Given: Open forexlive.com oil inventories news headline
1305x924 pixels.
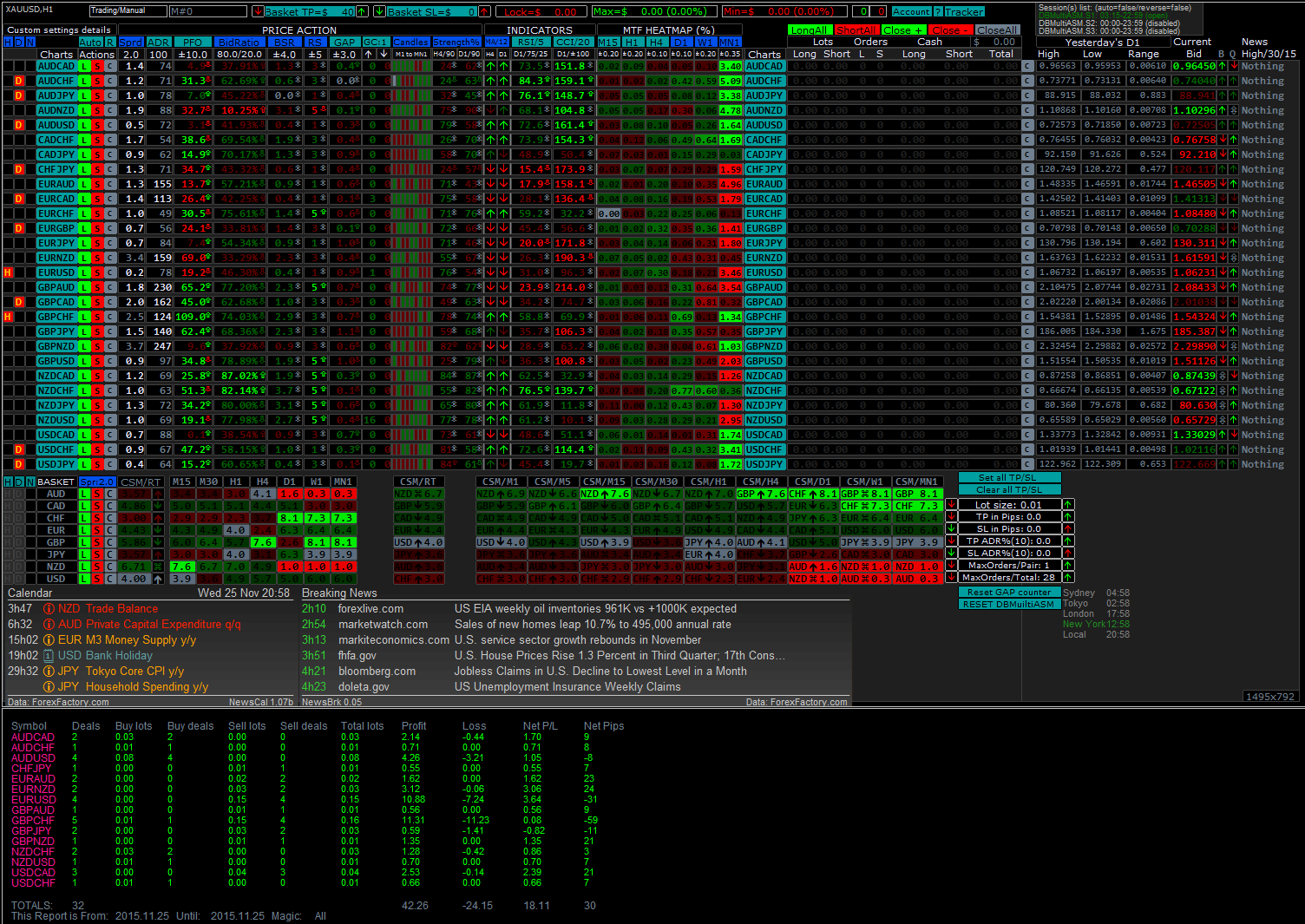Looking at the screenshot, I should click(595, 609).
